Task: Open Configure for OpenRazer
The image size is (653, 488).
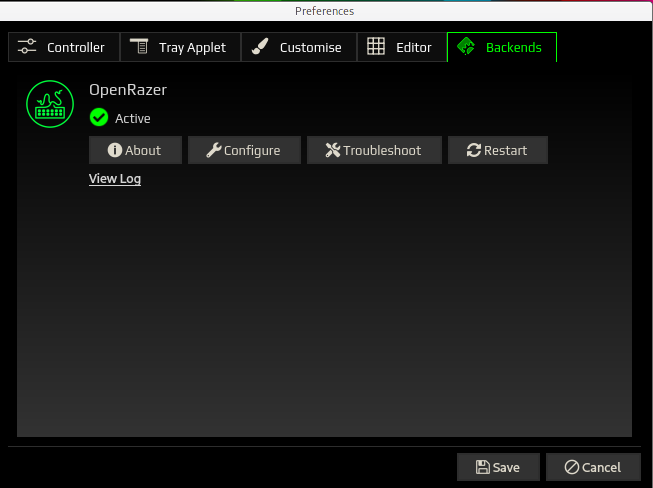Action: pyautogui.click(x=244, y=150)
